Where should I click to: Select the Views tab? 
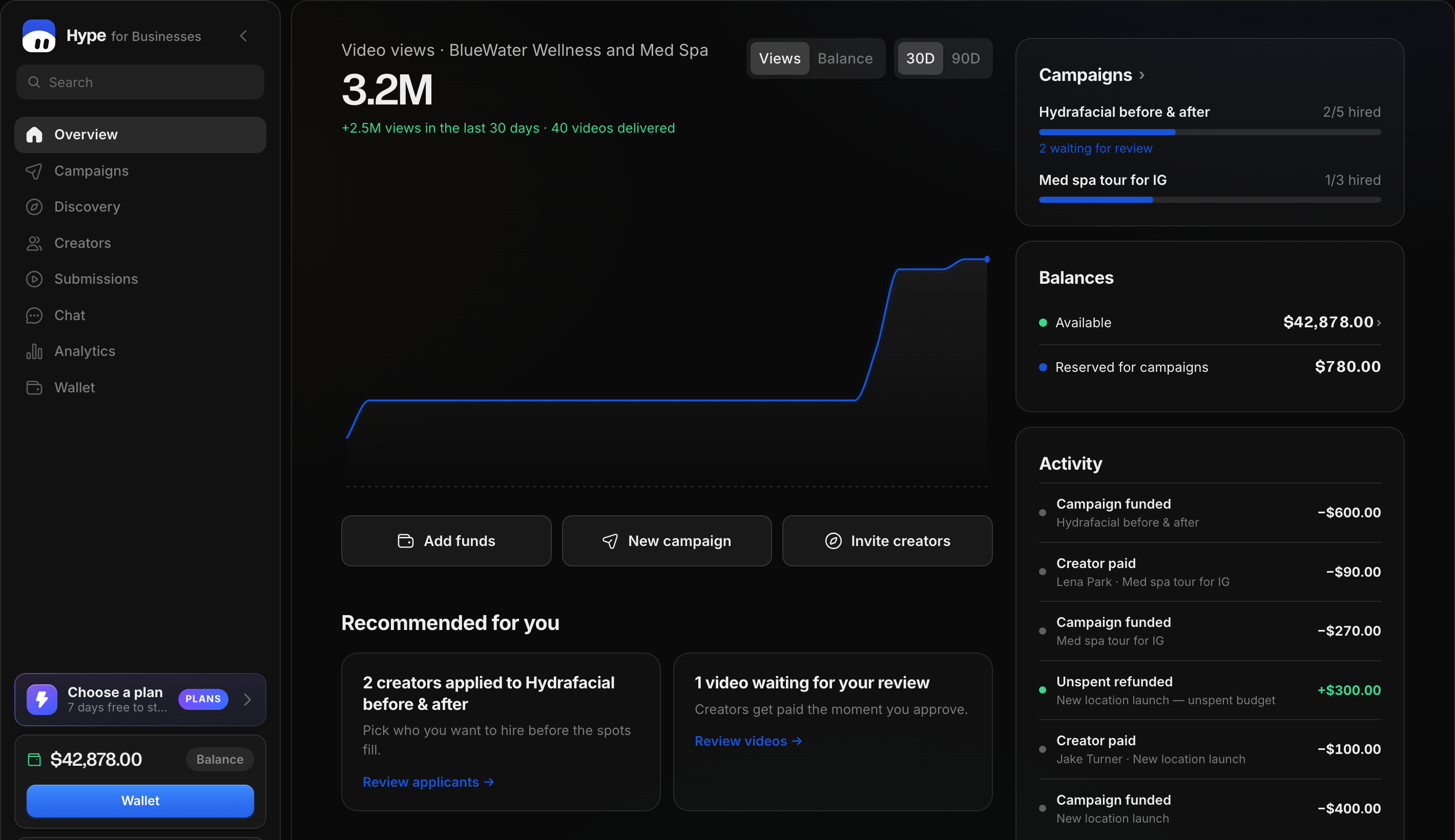pyautogui.click(x=779, y=58)
